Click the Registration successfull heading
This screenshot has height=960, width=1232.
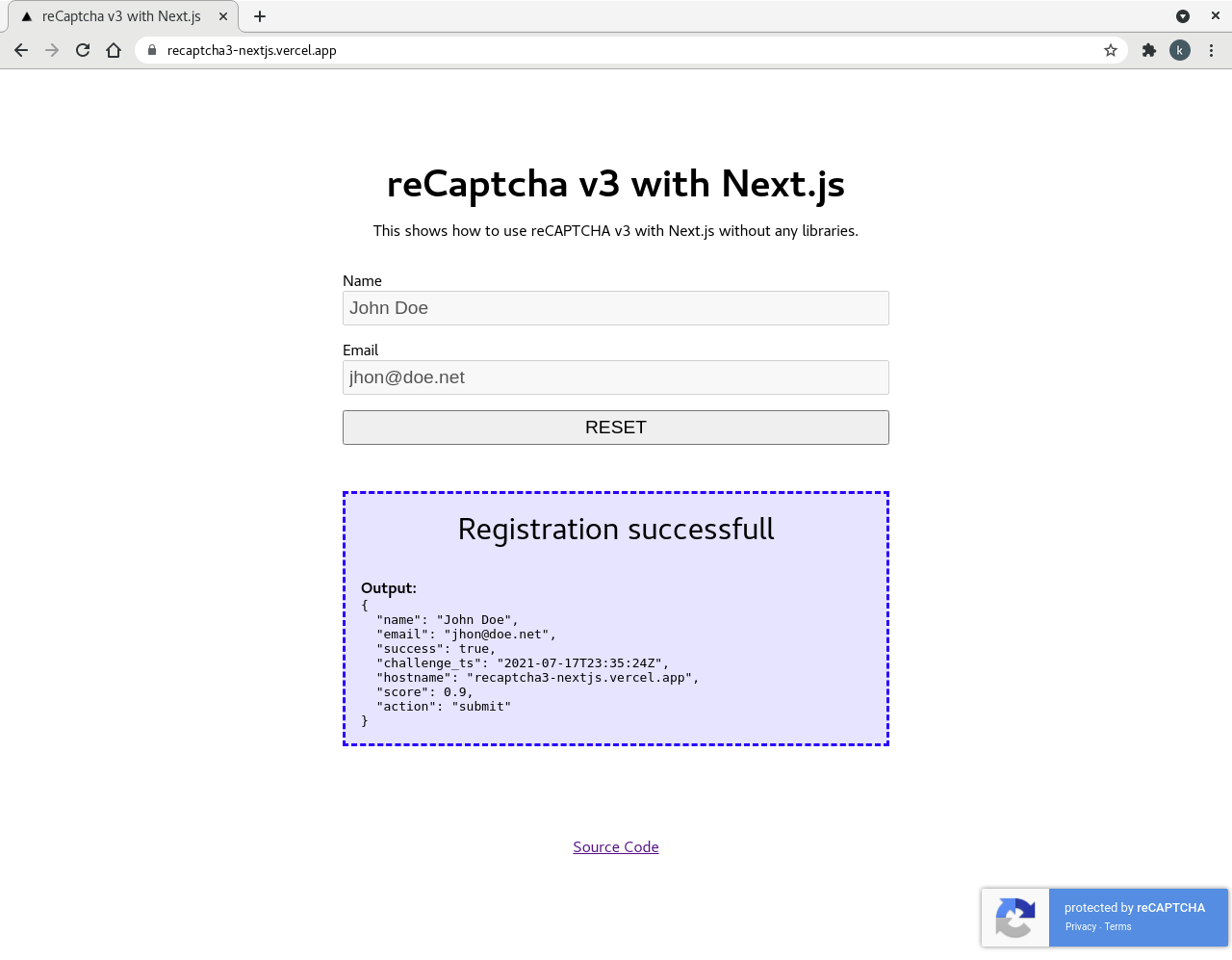click(x=616, y=530)
